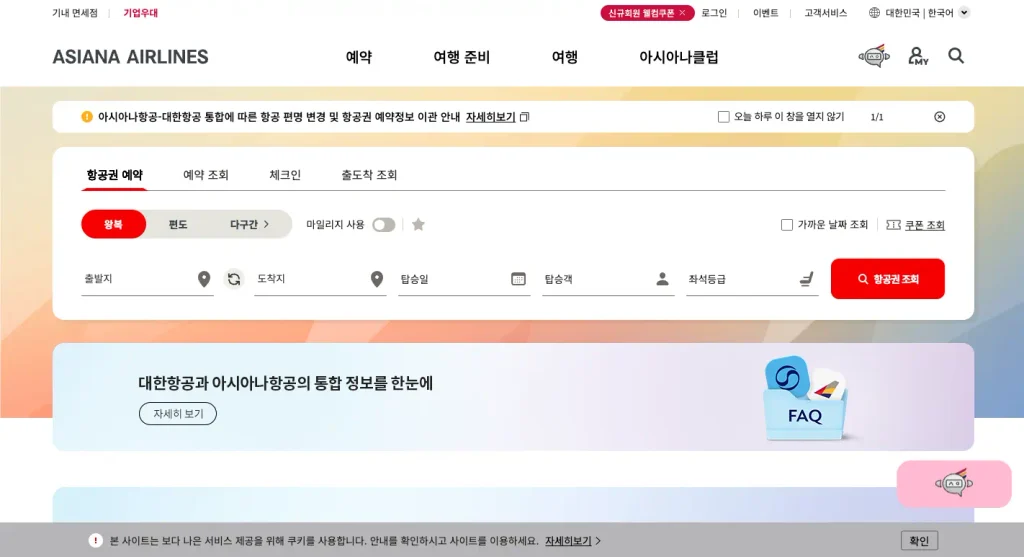This screenshot has width=1024, height=557.
Task: Close the notice banner with the circled X
Action: click(939, 117)
